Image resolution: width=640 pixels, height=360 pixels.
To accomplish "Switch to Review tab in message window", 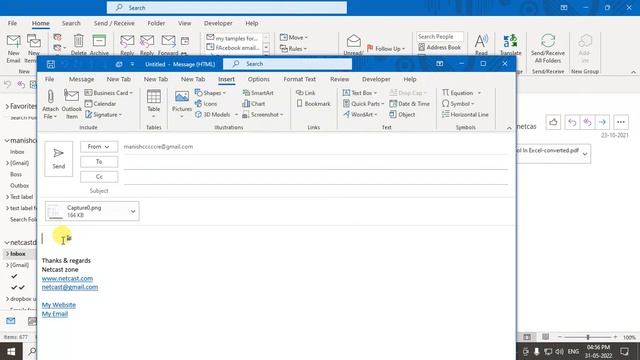I will point(340,79).
